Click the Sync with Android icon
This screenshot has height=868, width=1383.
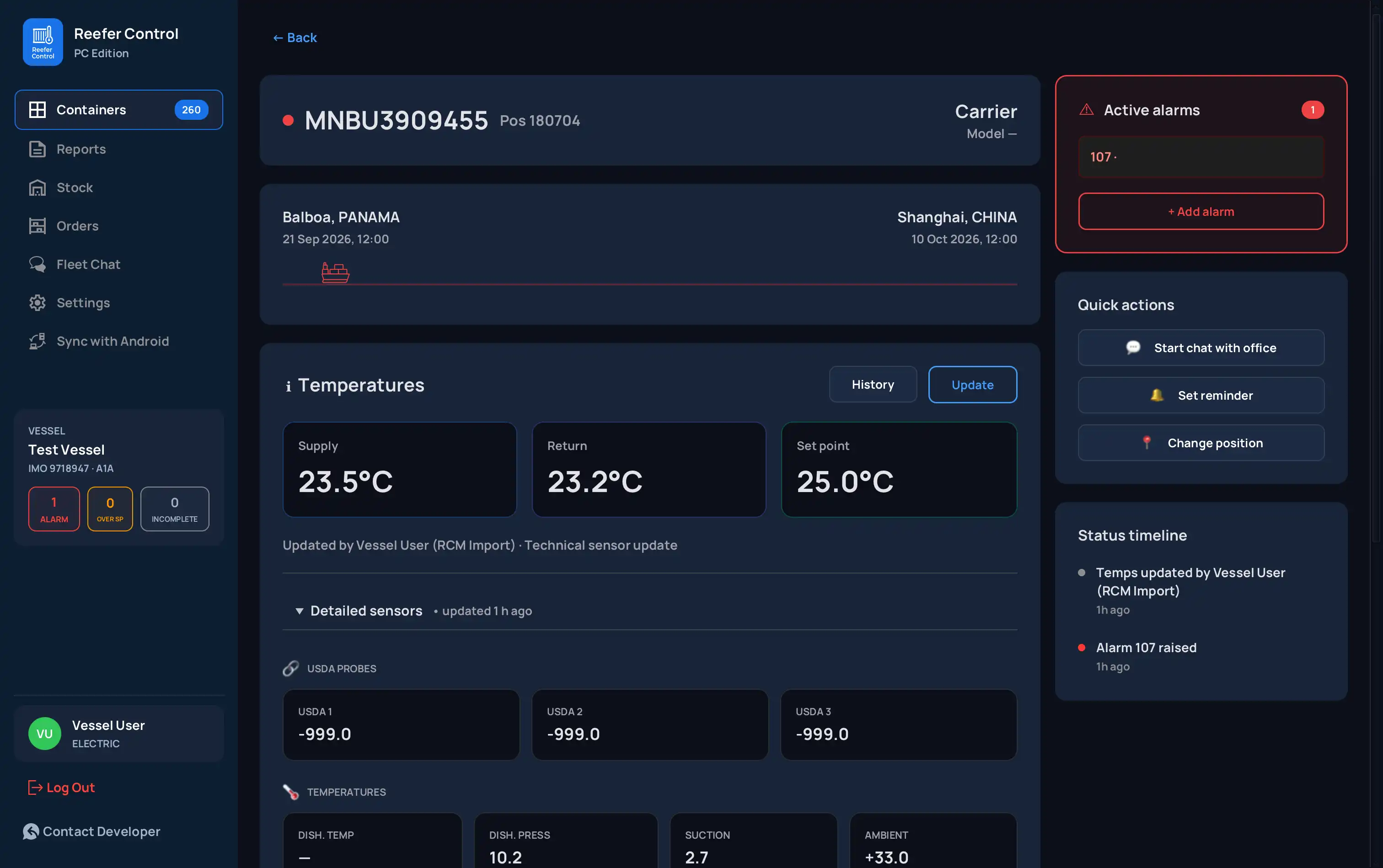38,342
